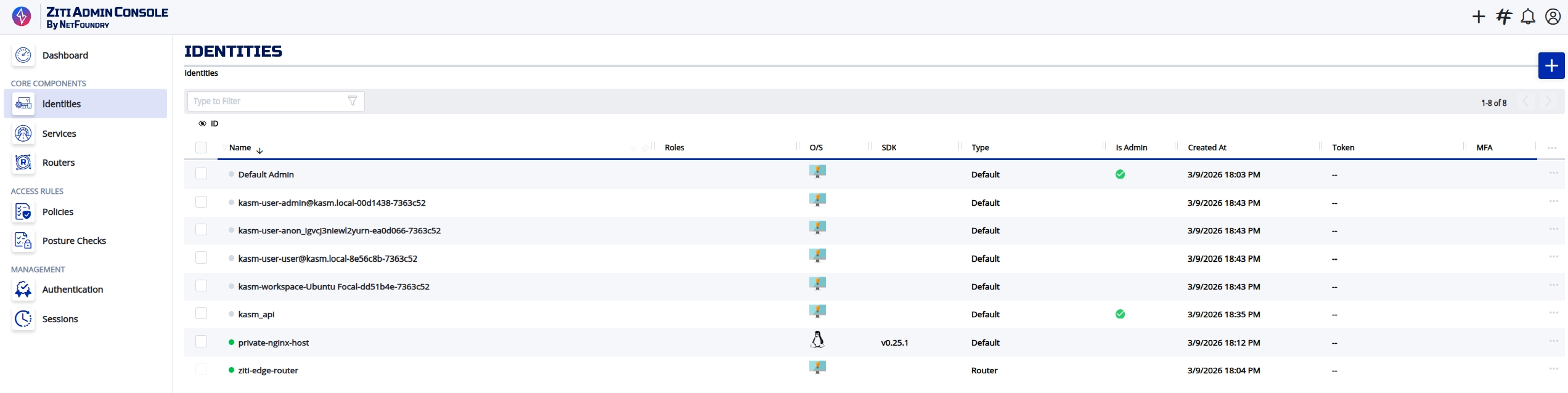The width and height of the screenshot is (1568, 393).
Task: Open the Dashboard icon in sidebar
Action: click(x=23, y=55)
